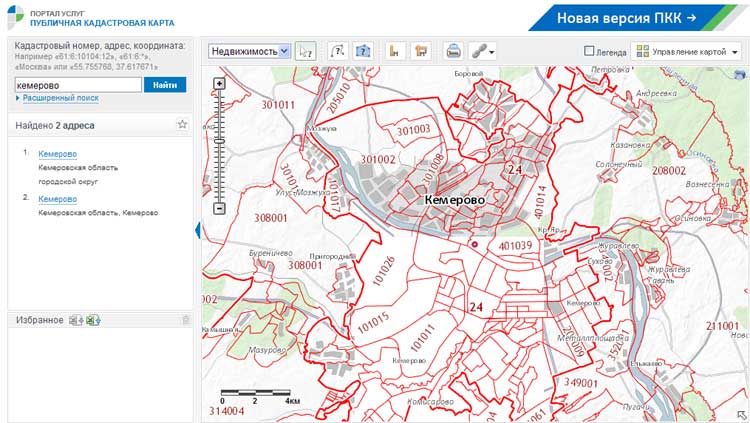Open the Недвижимость dropdown
The image size is (750, 423).
(249, 51)
